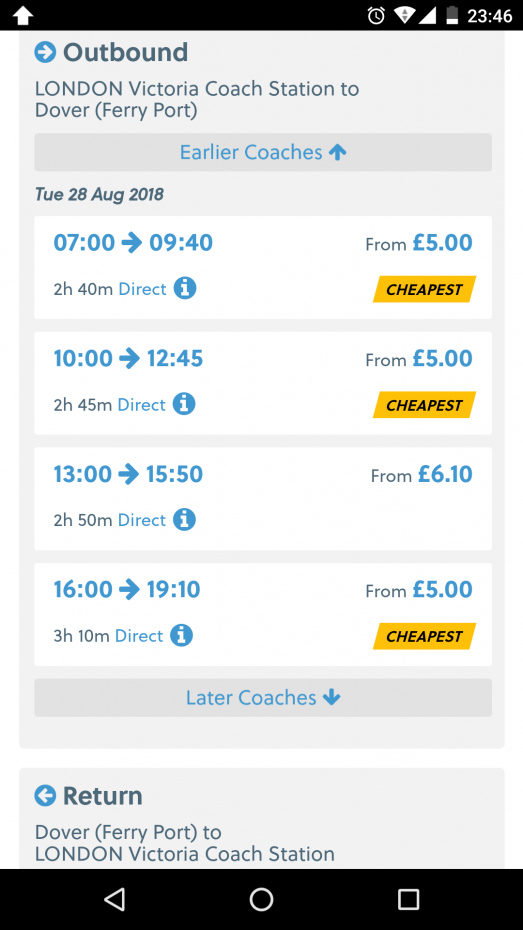The height and width of the screenshot is (930, 523).
Task: Tap CHEAPEST badge on 10:00 coach
Action: pyautogui.click(x=424, y=405)
